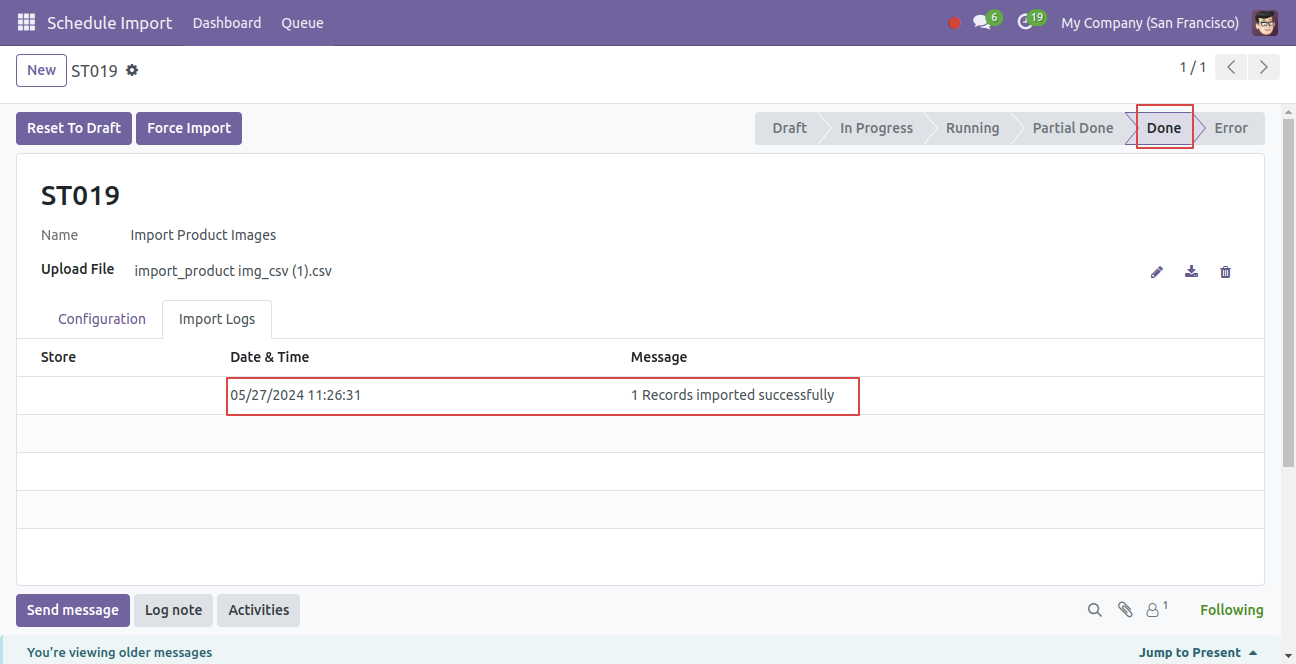1296x664 pixels.
Task: Create a New record
Action: [41, 70]
